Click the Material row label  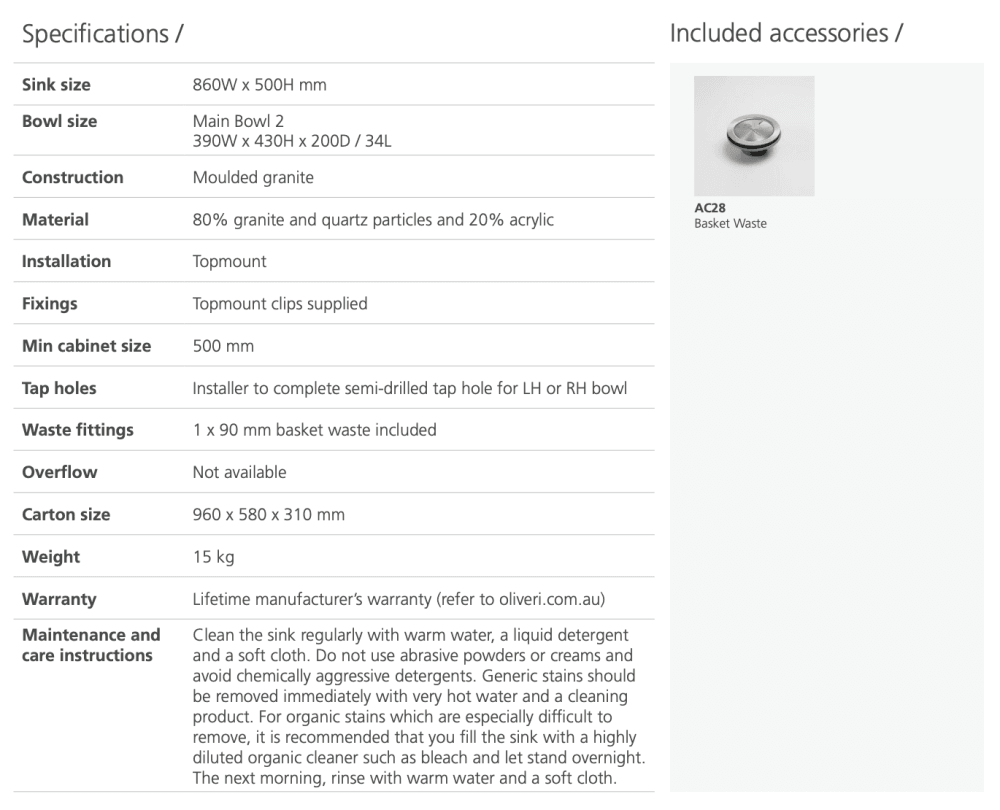click(x=55, y=219)
